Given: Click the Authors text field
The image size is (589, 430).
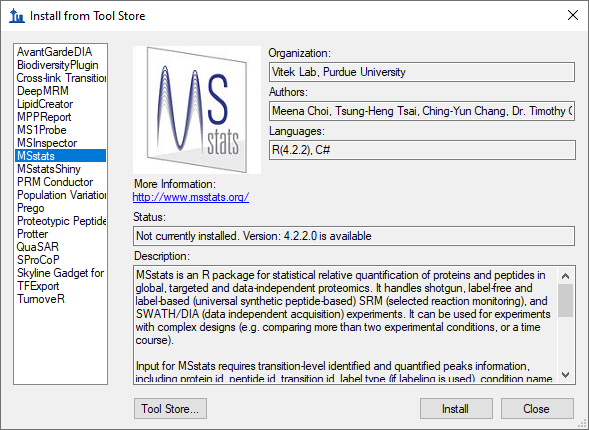Looking at the screenshot, I should point(422,111).
